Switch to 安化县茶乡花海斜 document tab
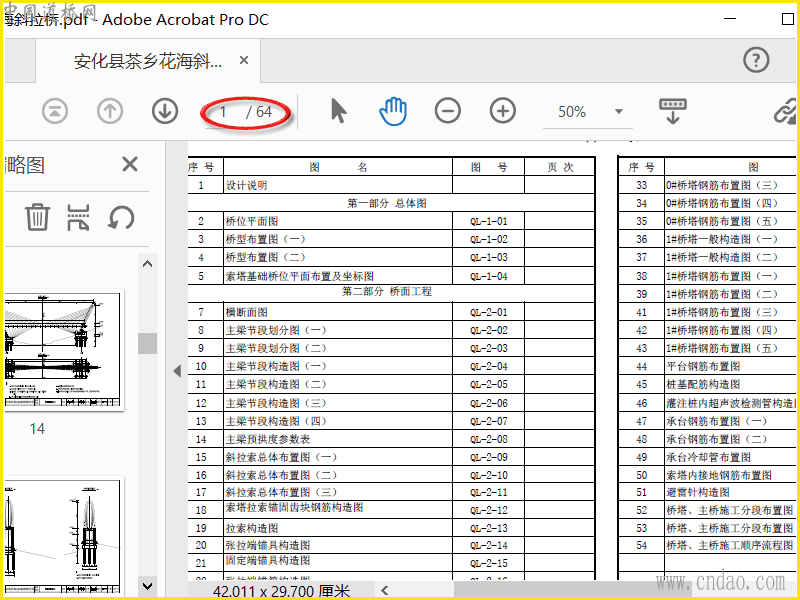 coord(148,61)
